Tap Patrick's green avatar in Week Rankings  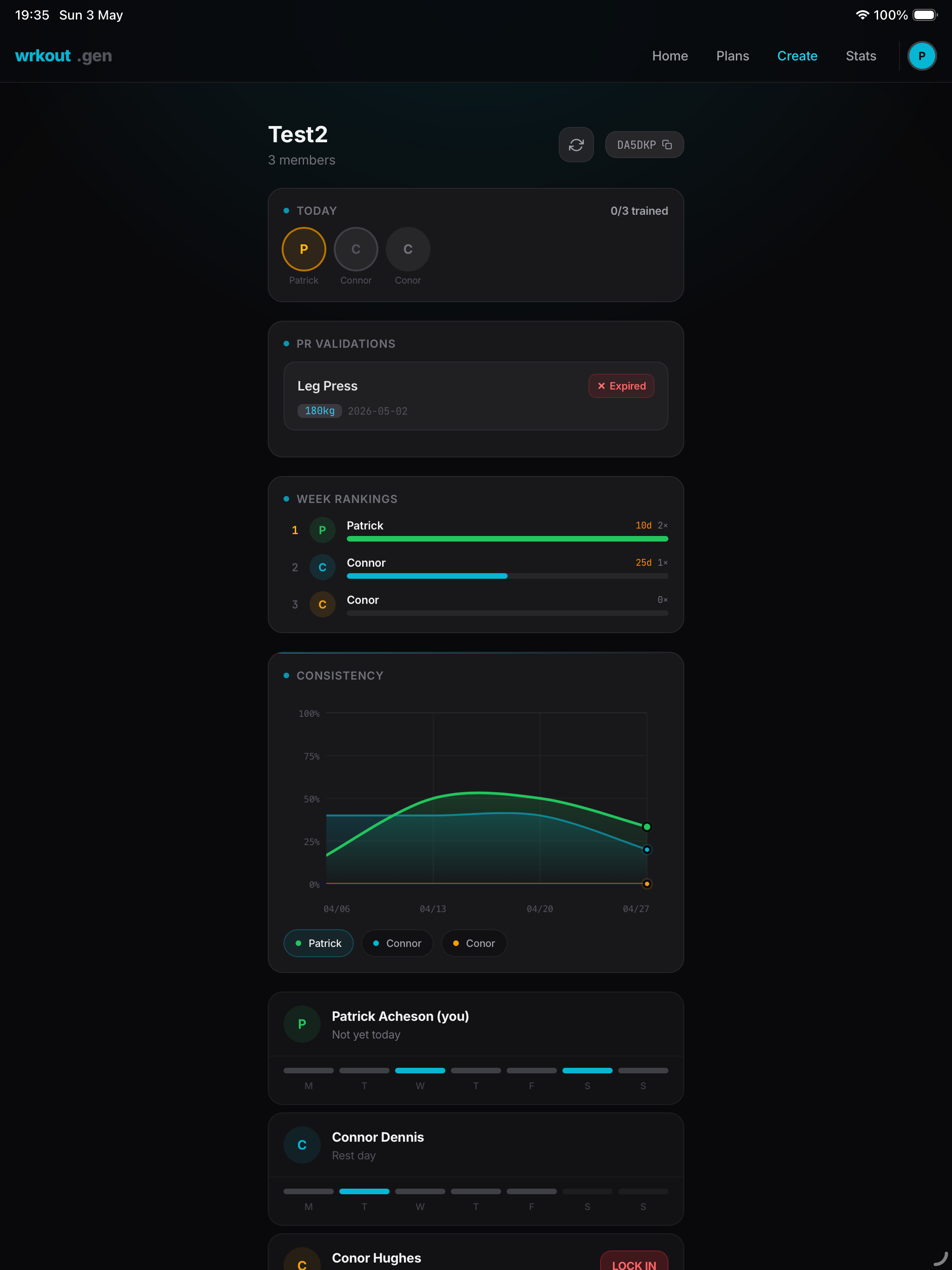pos(322,530)
